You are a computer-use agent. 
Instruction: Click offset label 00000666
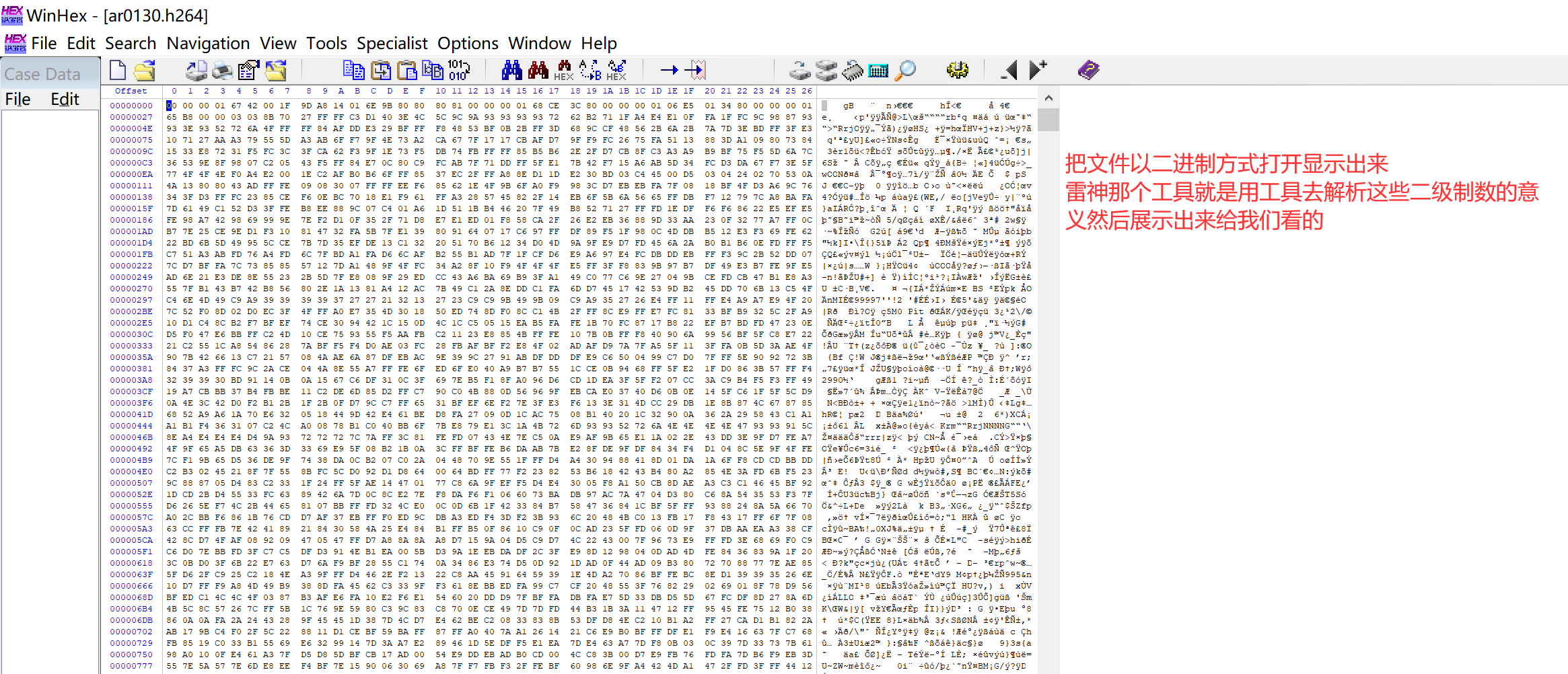[131, 586]
